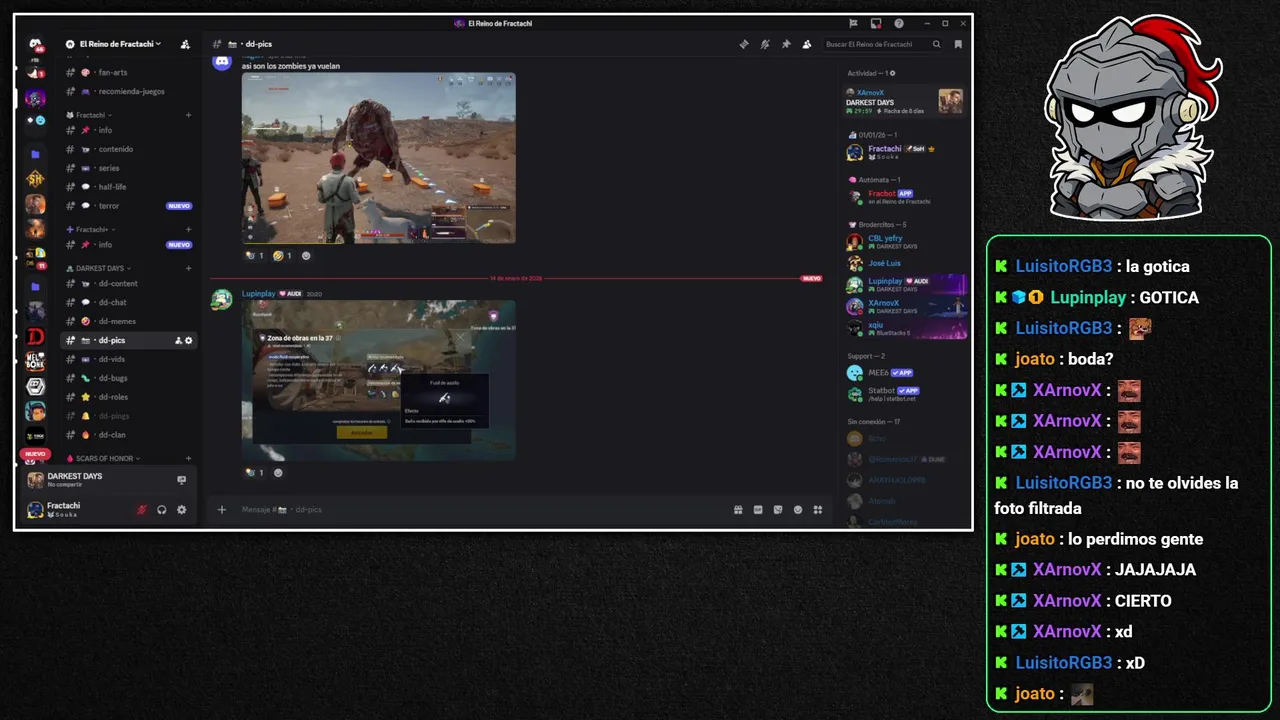Toggle notification settings bell in header
The width and height of the screenshot is (1280, 720).
764,44
